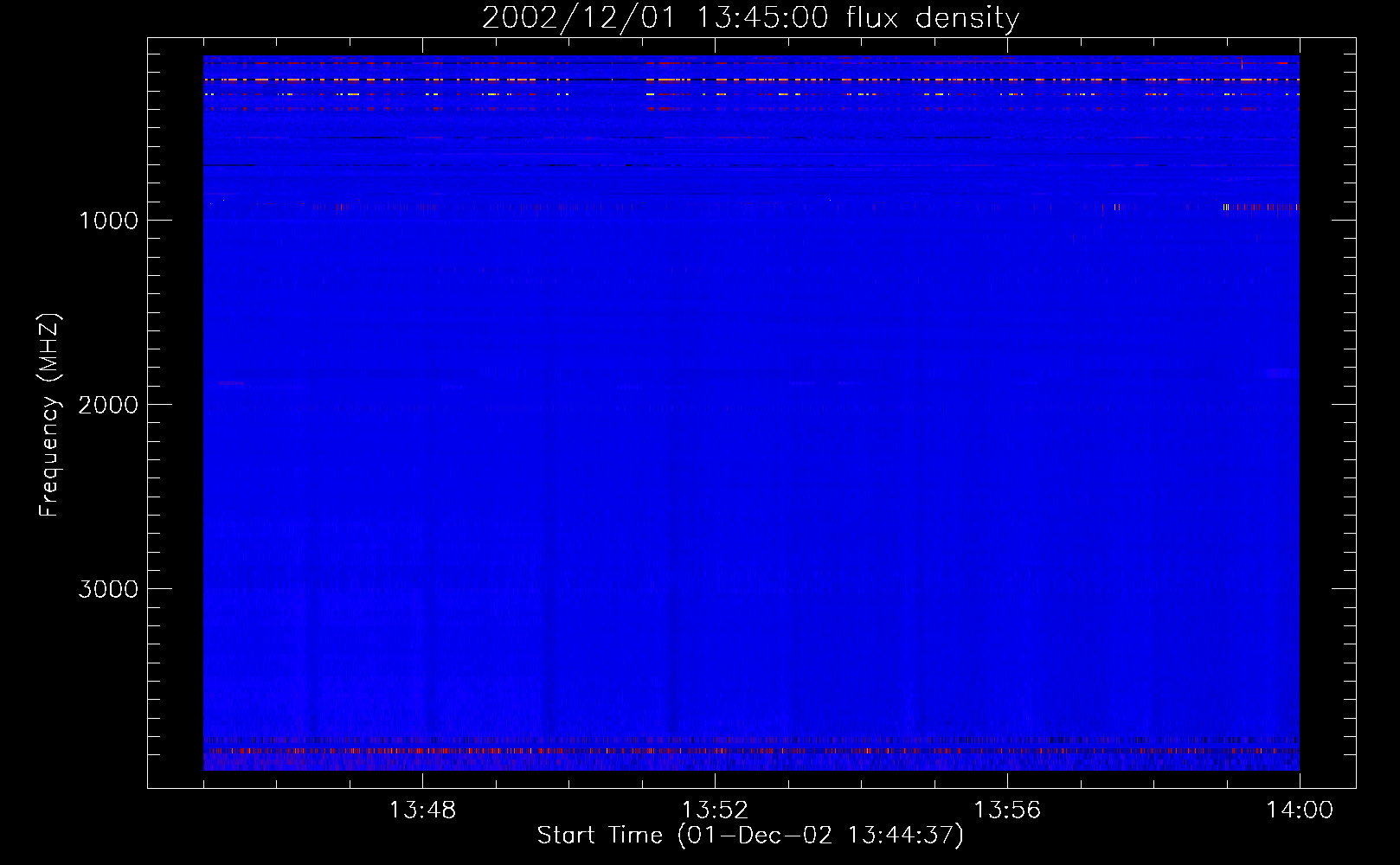Click the 13:52 time tick label
This screenshot has height=865, width=1400.
point(715,811)
